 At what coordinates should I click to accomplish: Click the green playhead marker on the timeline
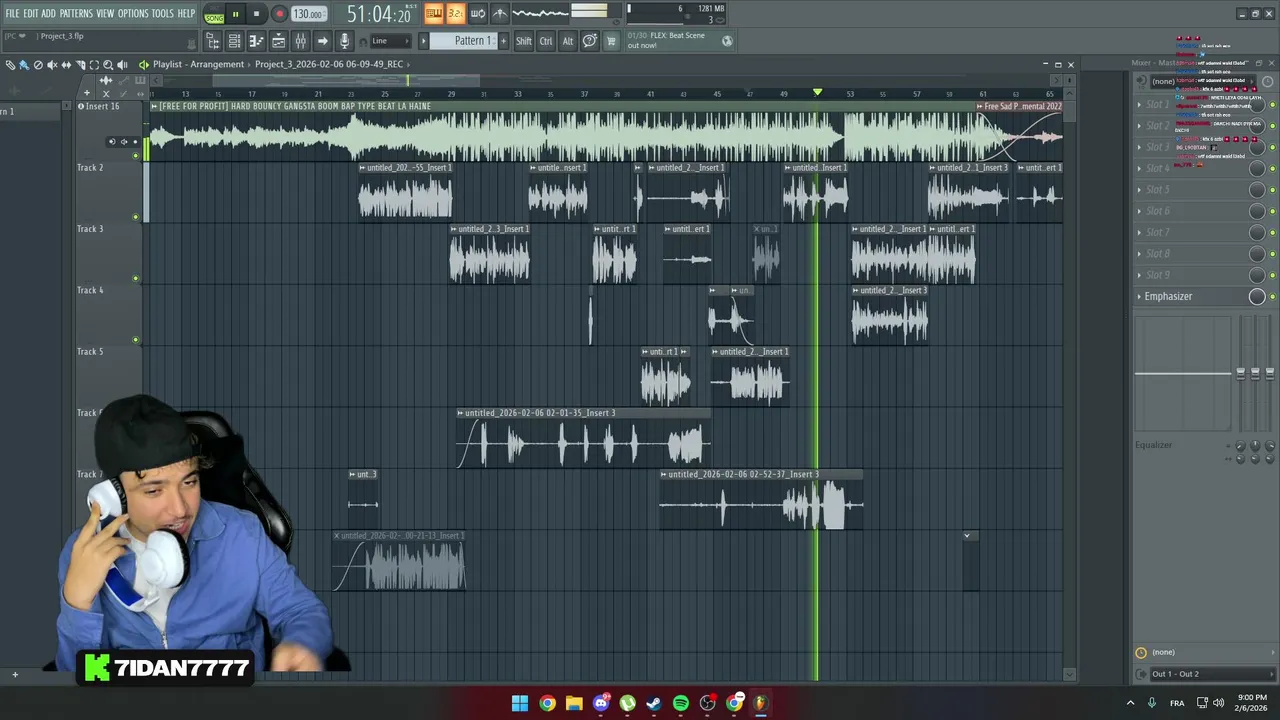click(817, 93)
